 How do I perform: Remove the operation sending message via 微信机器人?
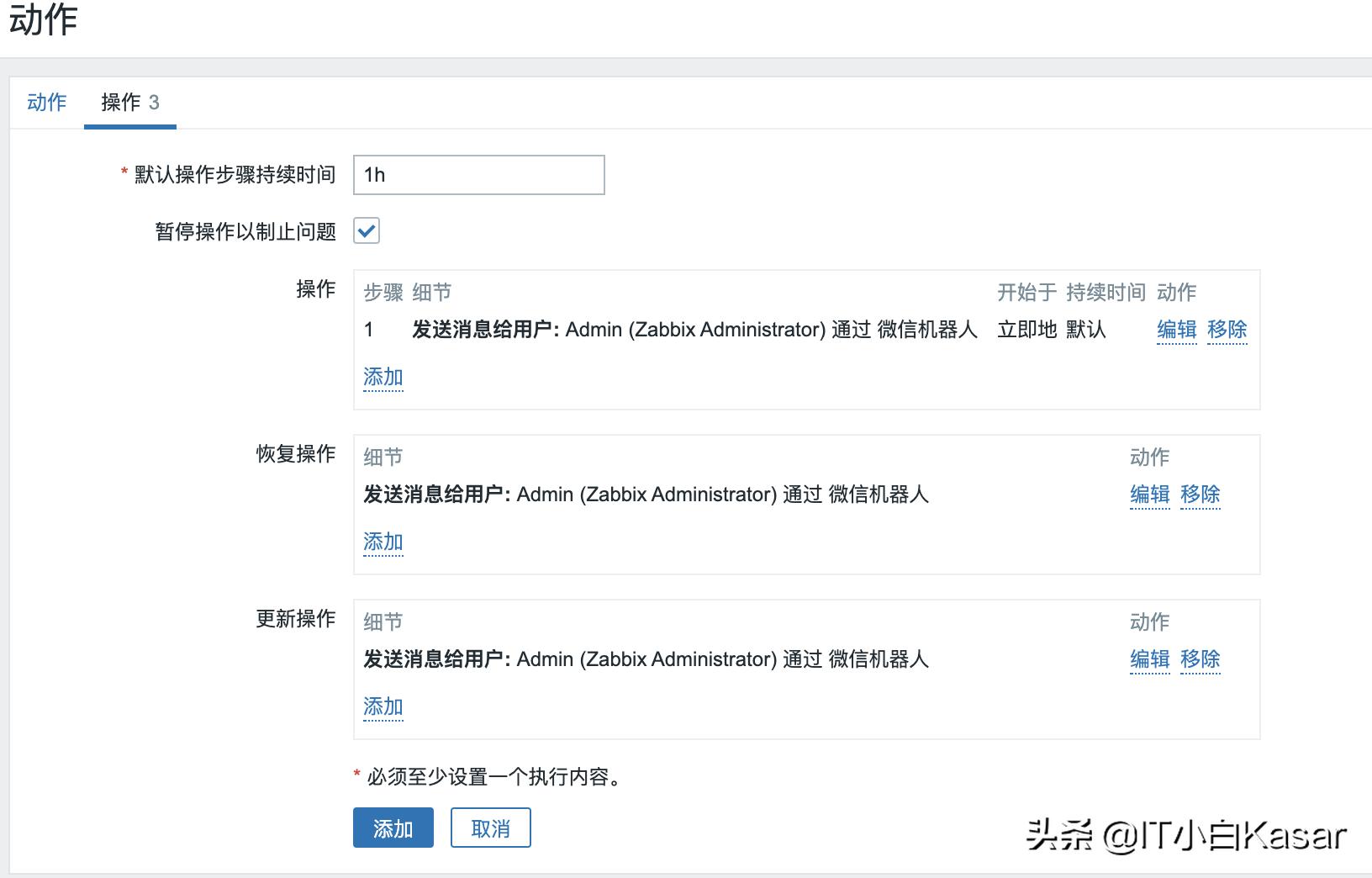[1227, 330]
